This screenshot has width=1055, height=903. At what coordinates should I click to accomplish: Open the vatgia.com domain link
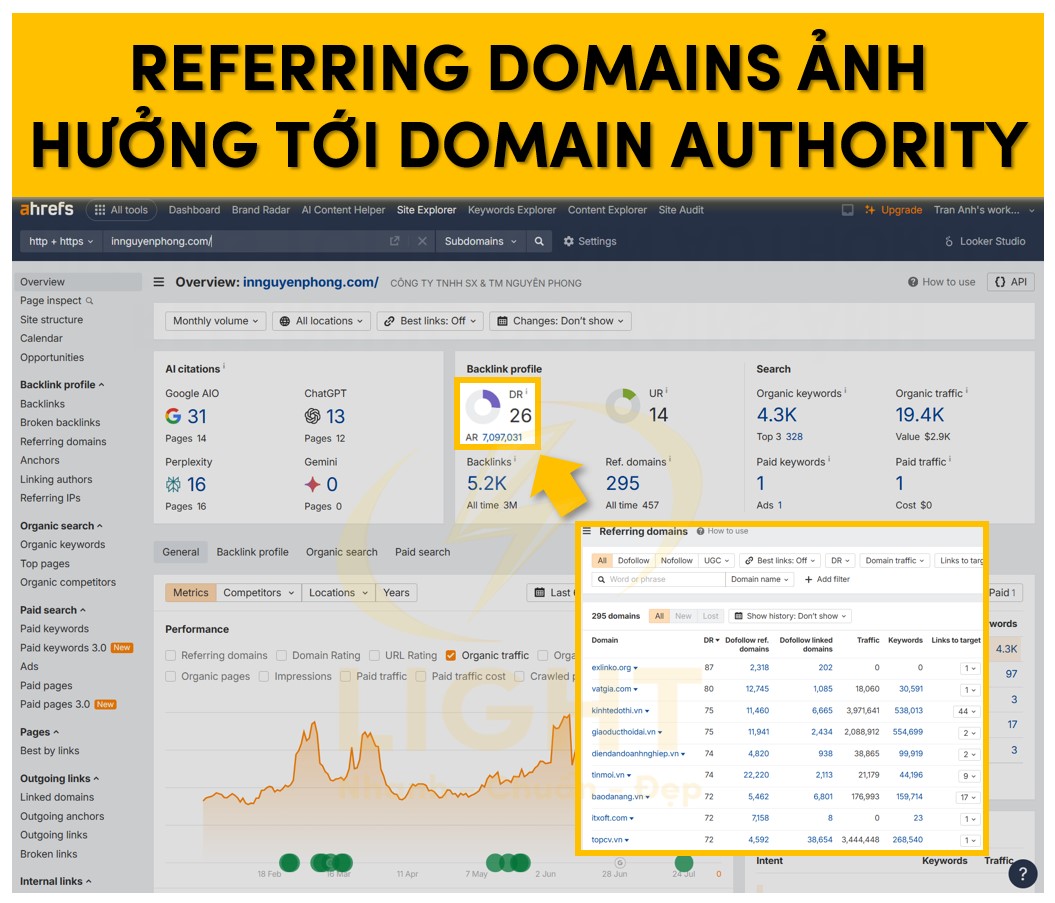612,689
